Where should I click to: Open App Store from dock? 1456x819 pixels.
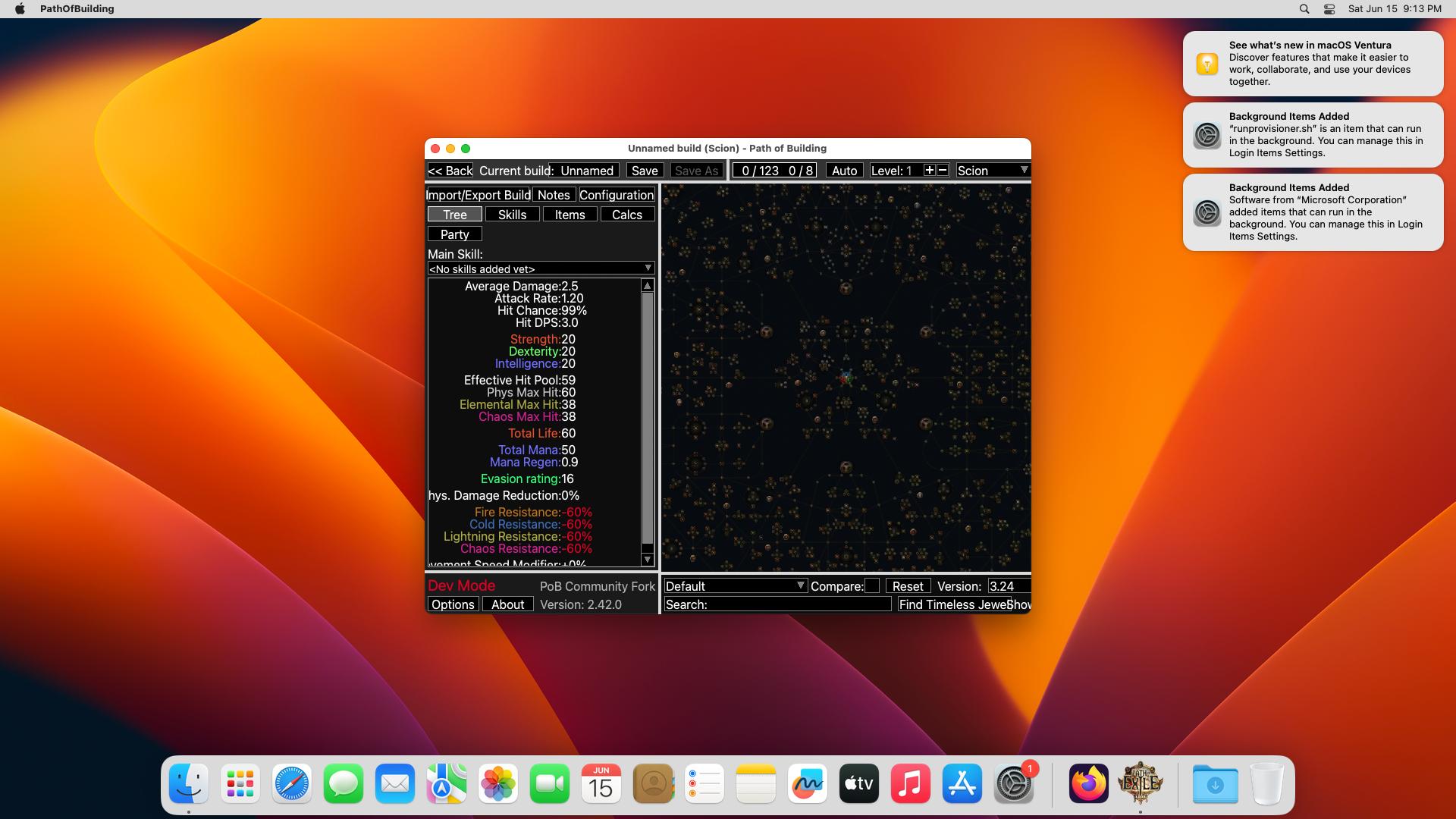point(962,783)
